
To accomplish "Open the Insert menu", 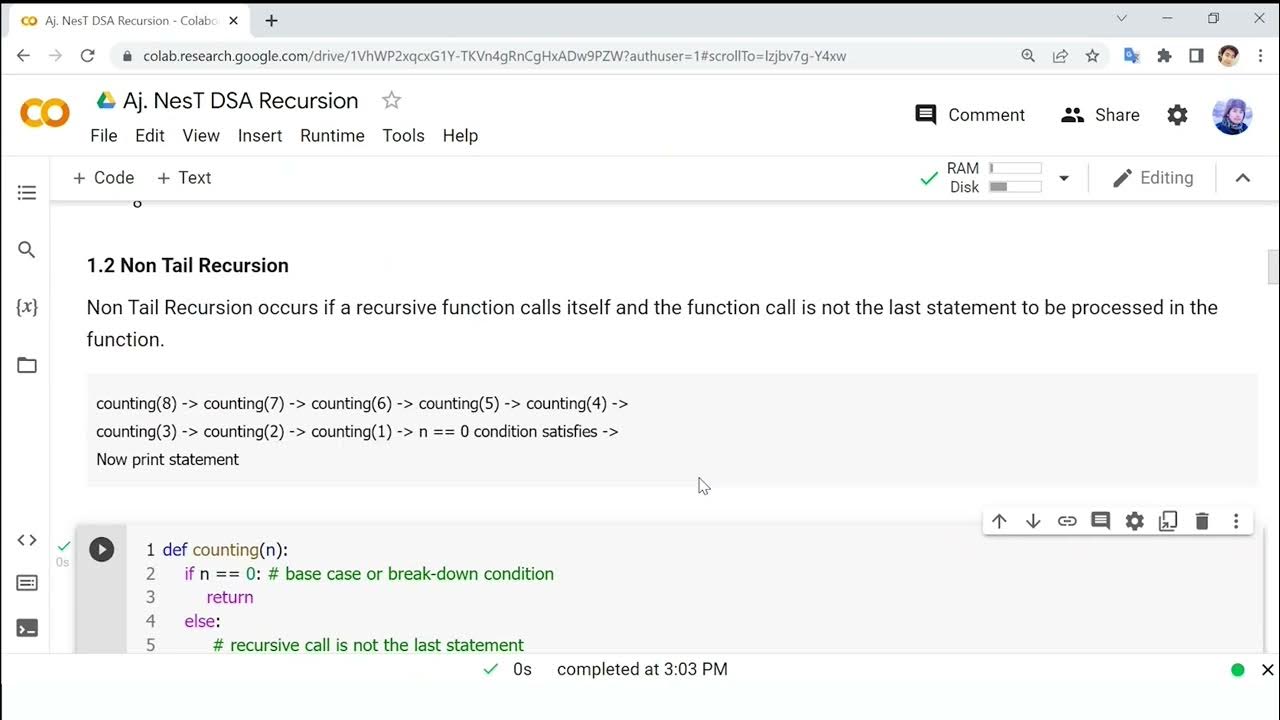I will click(x=260, y=135).
